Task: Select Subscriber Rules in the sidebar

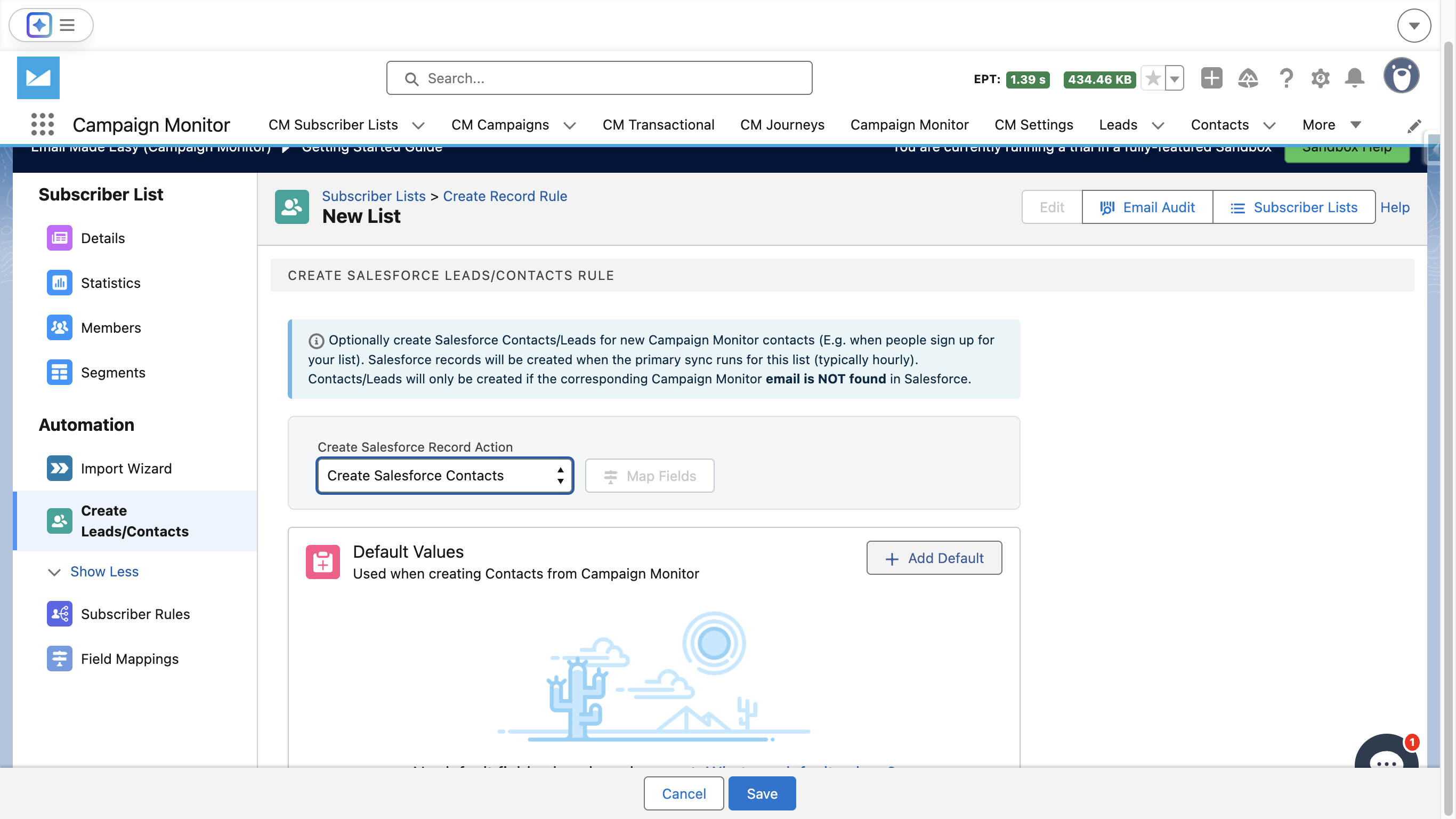Action: (135, 614)
